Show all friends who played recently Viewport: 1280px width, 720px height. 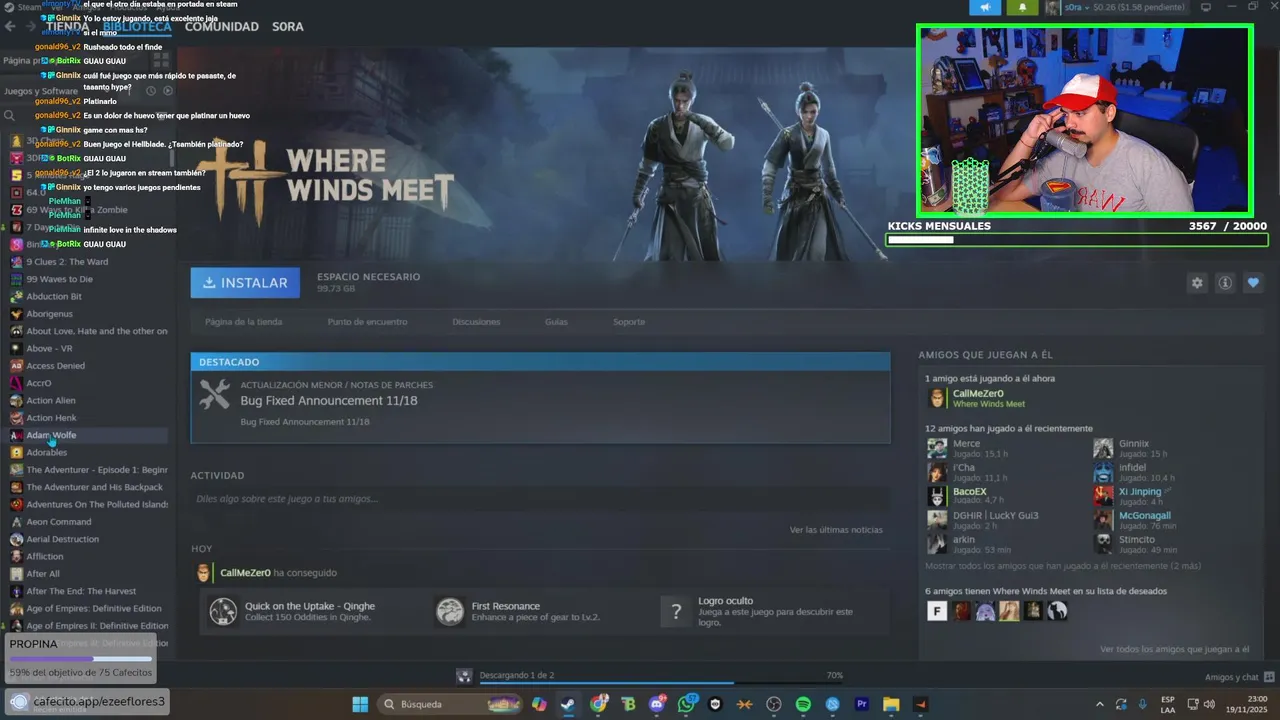click(x=1063, y=566)
